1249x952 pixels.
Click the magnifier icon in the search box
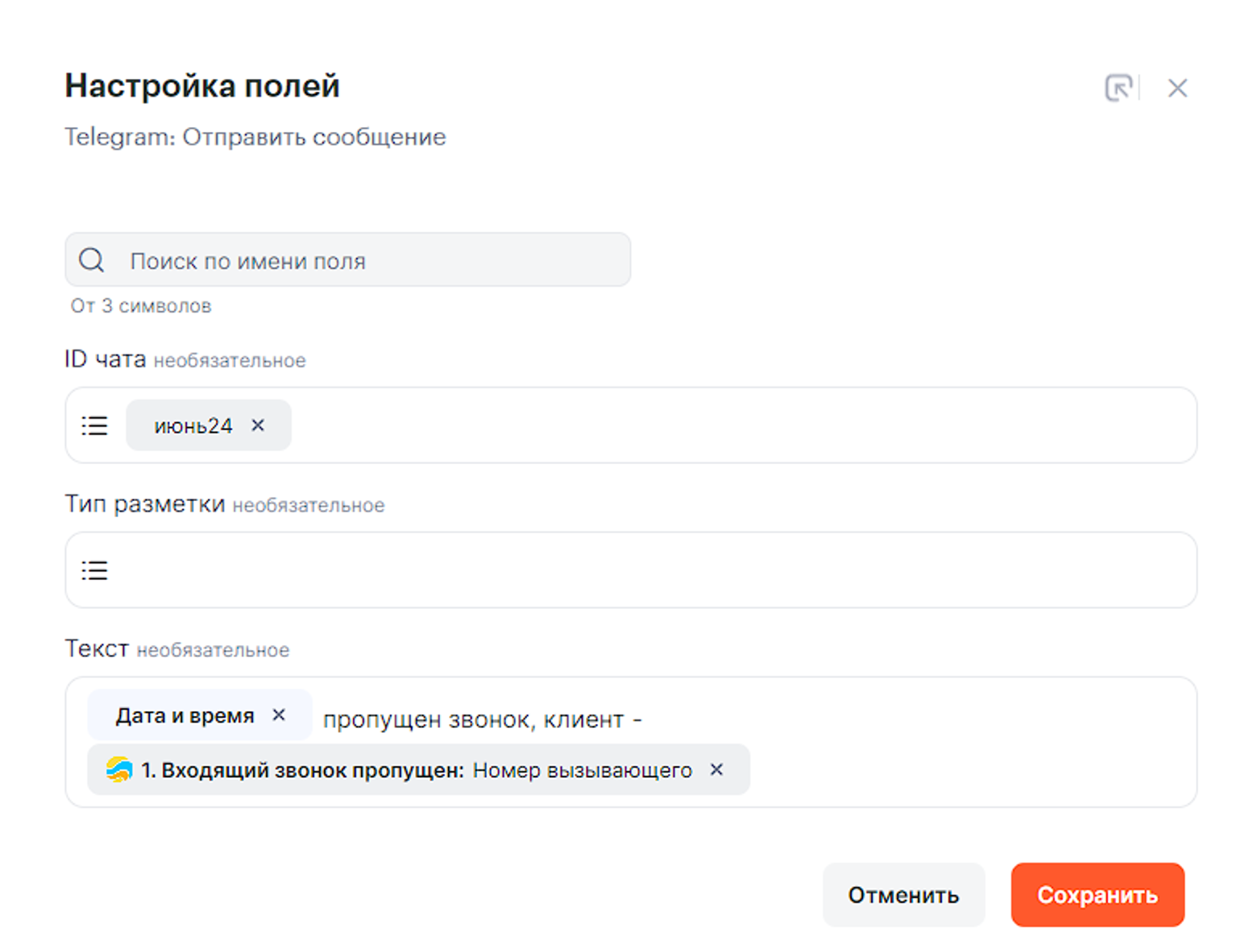pyautogui.click(x=92, y=260)
